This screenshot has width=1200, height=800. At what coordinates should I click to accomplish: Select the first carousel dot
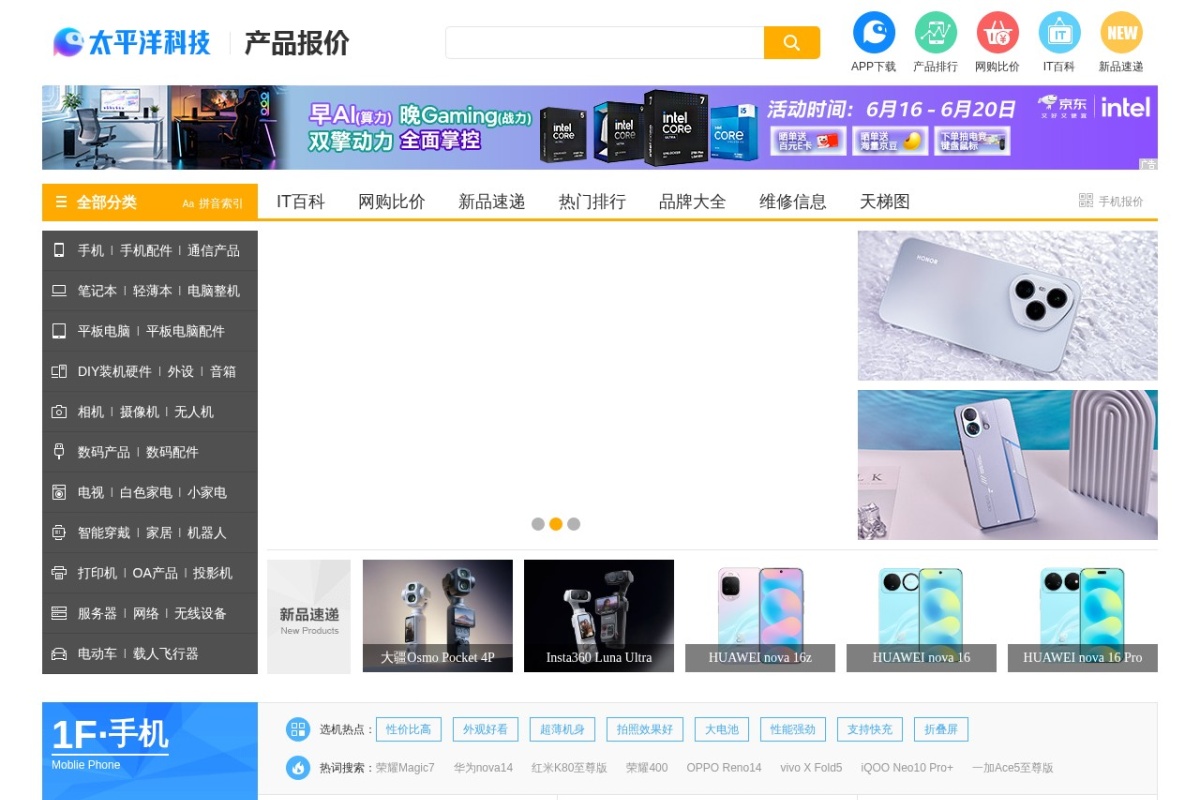pyautogui.click(x=538, y=524)
